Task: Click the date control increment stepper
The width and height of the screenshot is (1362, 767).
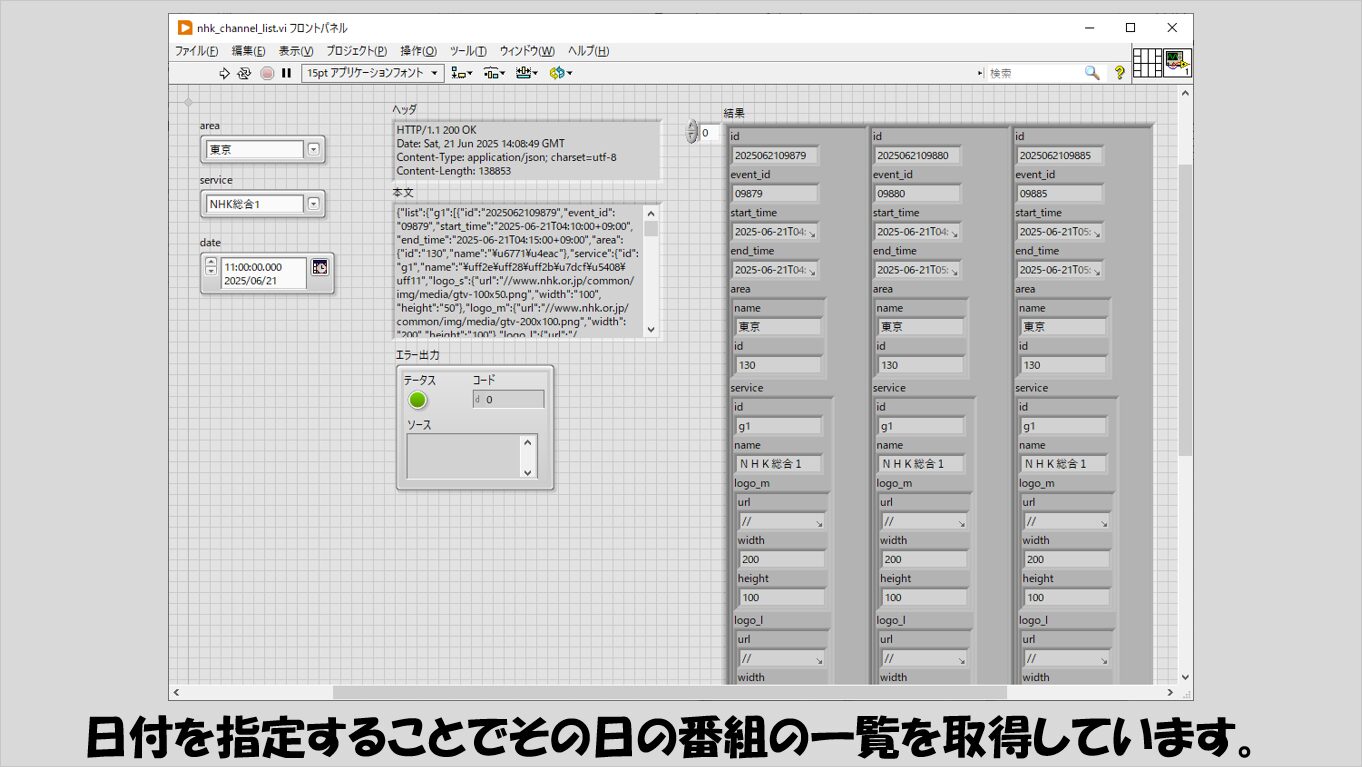Action: pyautogui.click(x=211, y=262)
